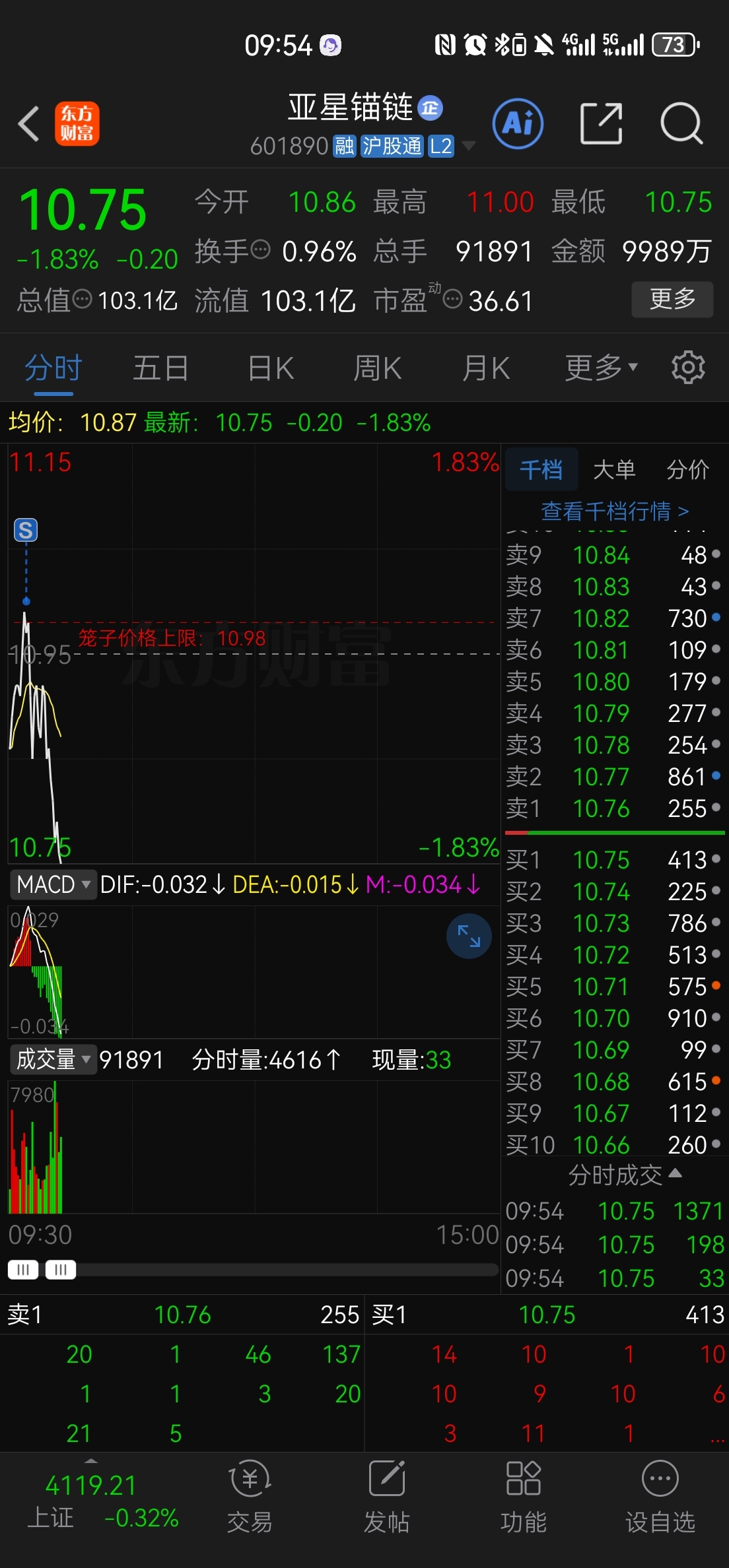The width and height of the screenshot is (729, 1568).
Task: Tap the L2 level badge
Action: tap(440, 146)
